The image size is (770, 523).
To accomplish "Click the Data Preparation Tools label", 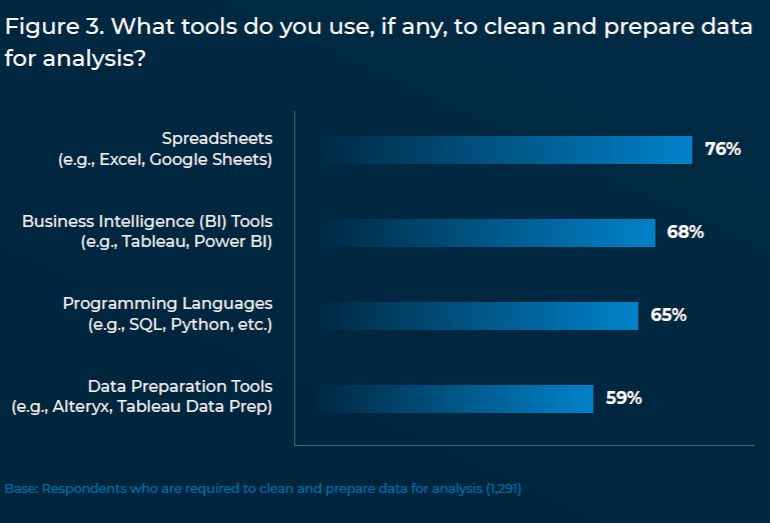I will pos(180,386).
